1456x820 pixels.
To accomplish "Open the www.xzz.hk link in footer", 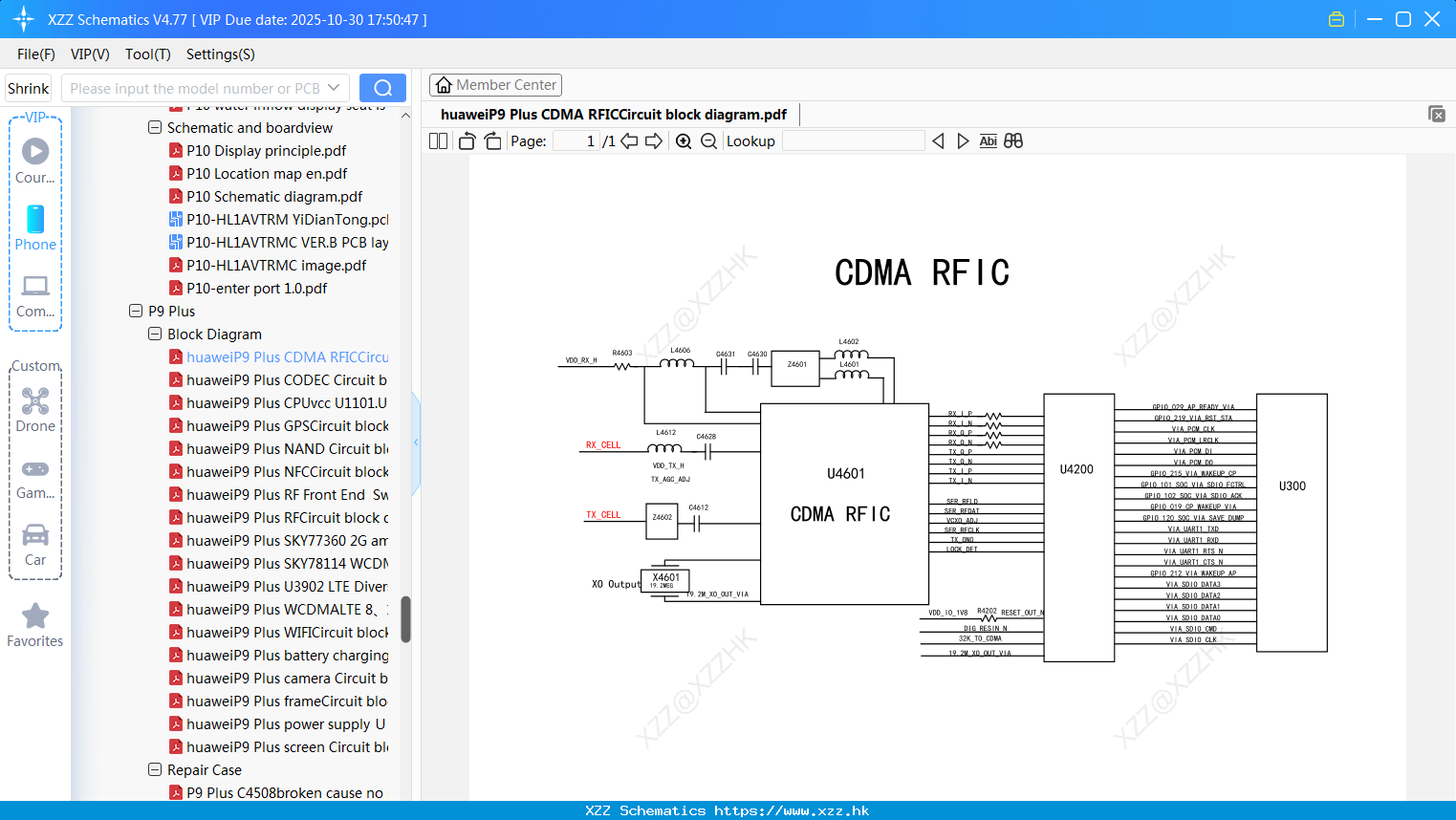I will click(792, 810).
